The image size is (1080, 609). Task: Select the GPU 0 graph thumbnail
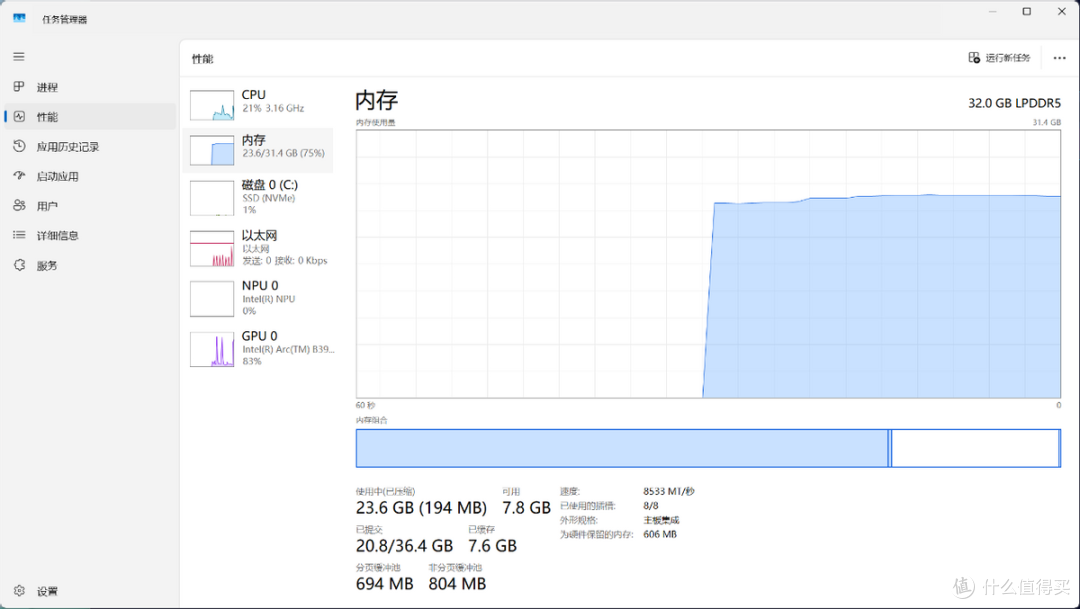pyautogui.click(x=212, y=349)
